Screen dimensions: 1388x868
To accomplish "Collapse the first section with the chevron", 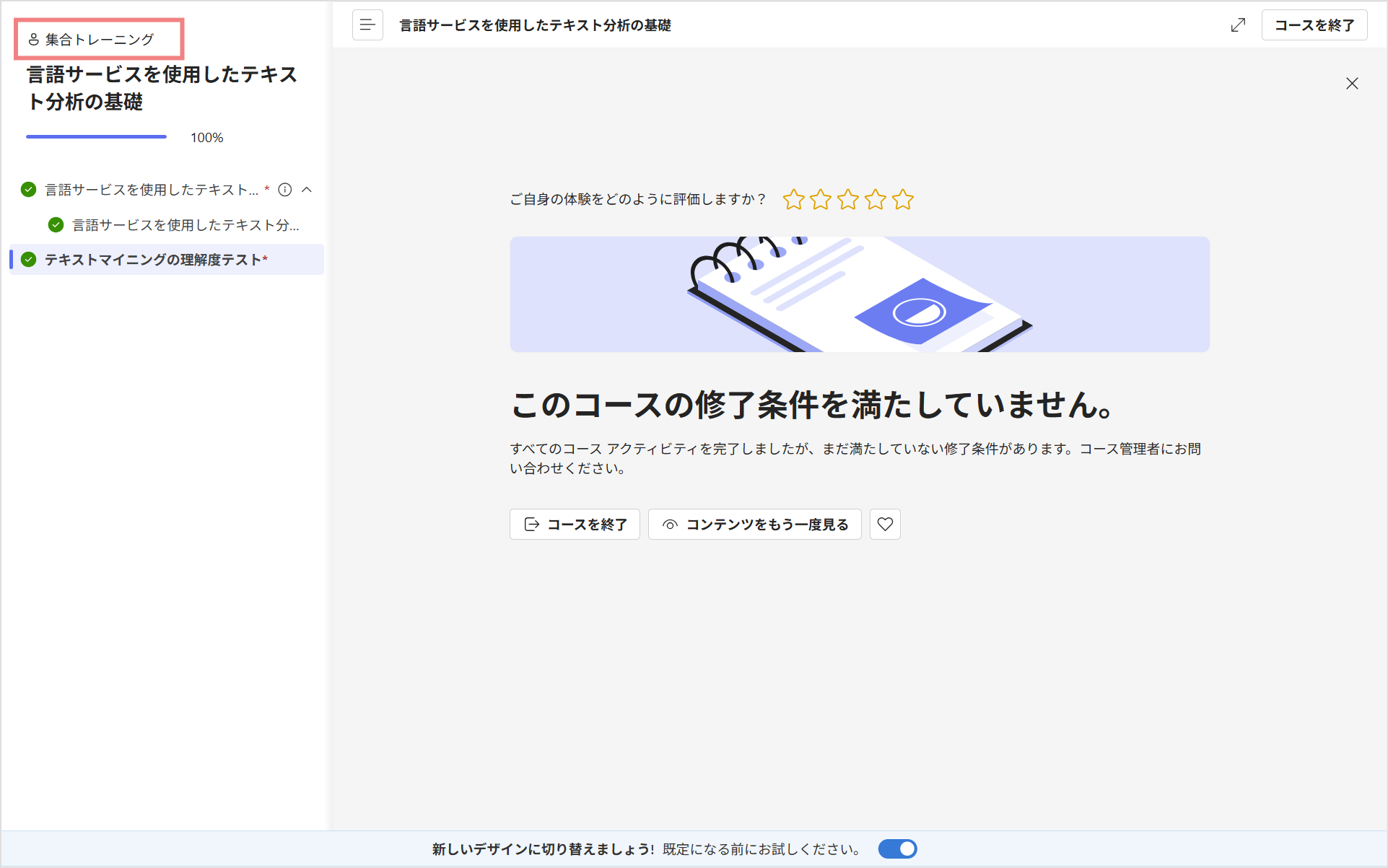I will (307, 190).
